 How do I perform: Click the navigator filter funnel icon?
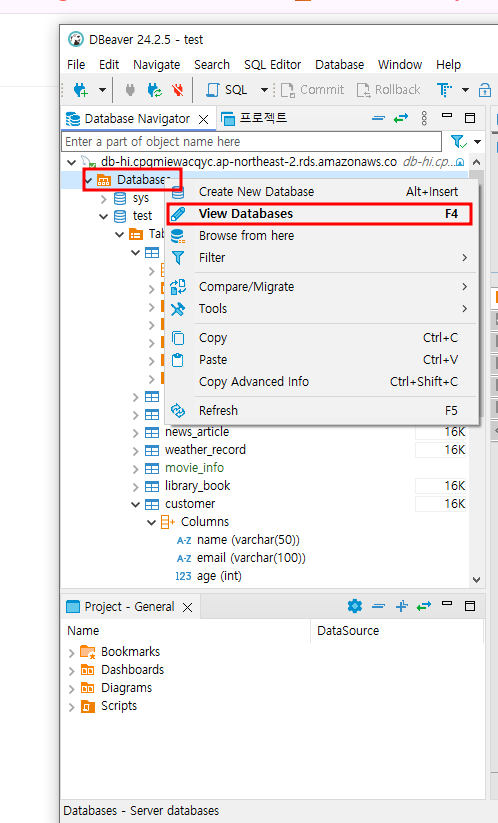(458, 142)
